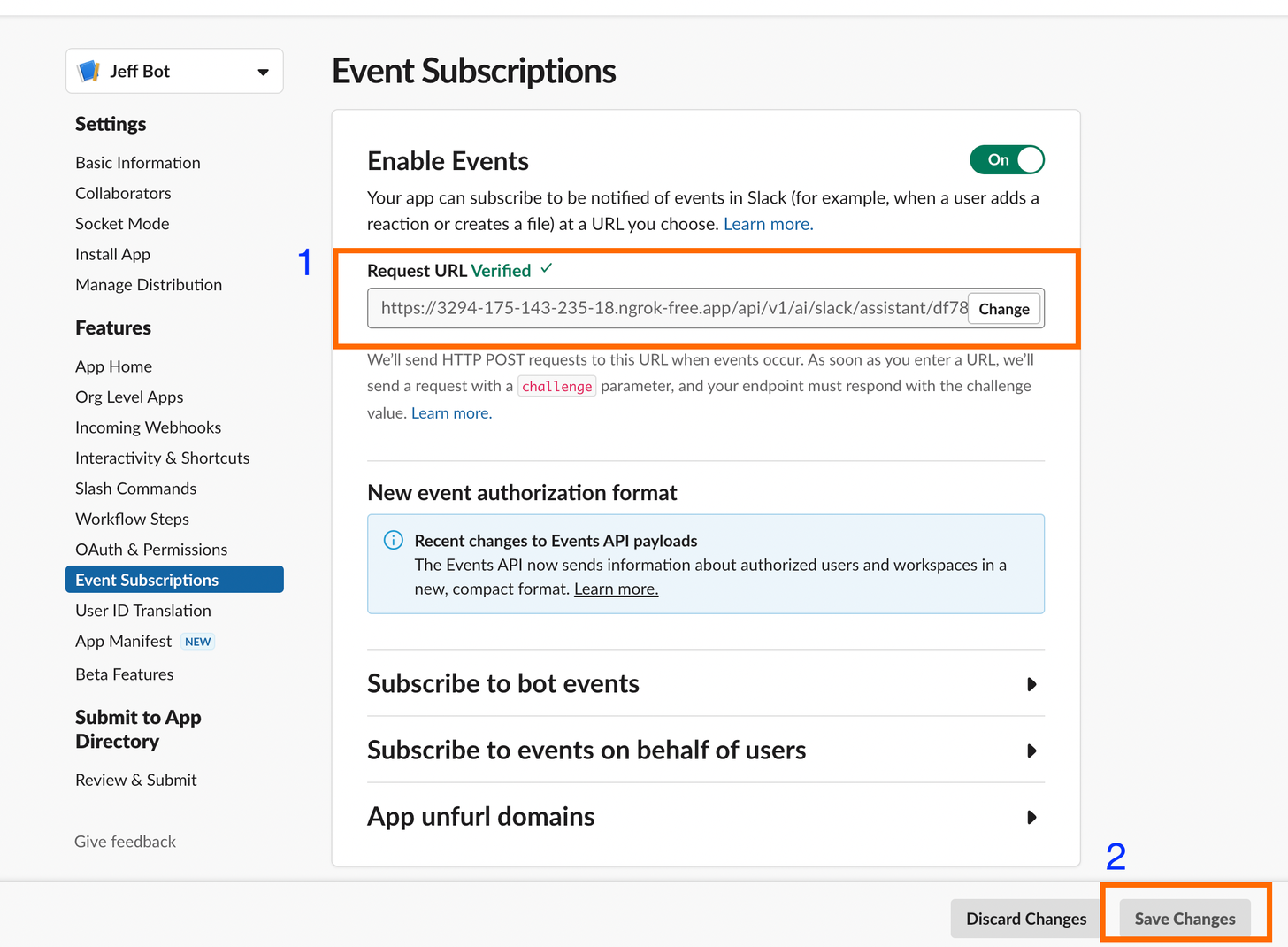Click the challenge code parameter text
Image resolution: width=1288 pixels, height=947 pixels.
tap(556, 387)
